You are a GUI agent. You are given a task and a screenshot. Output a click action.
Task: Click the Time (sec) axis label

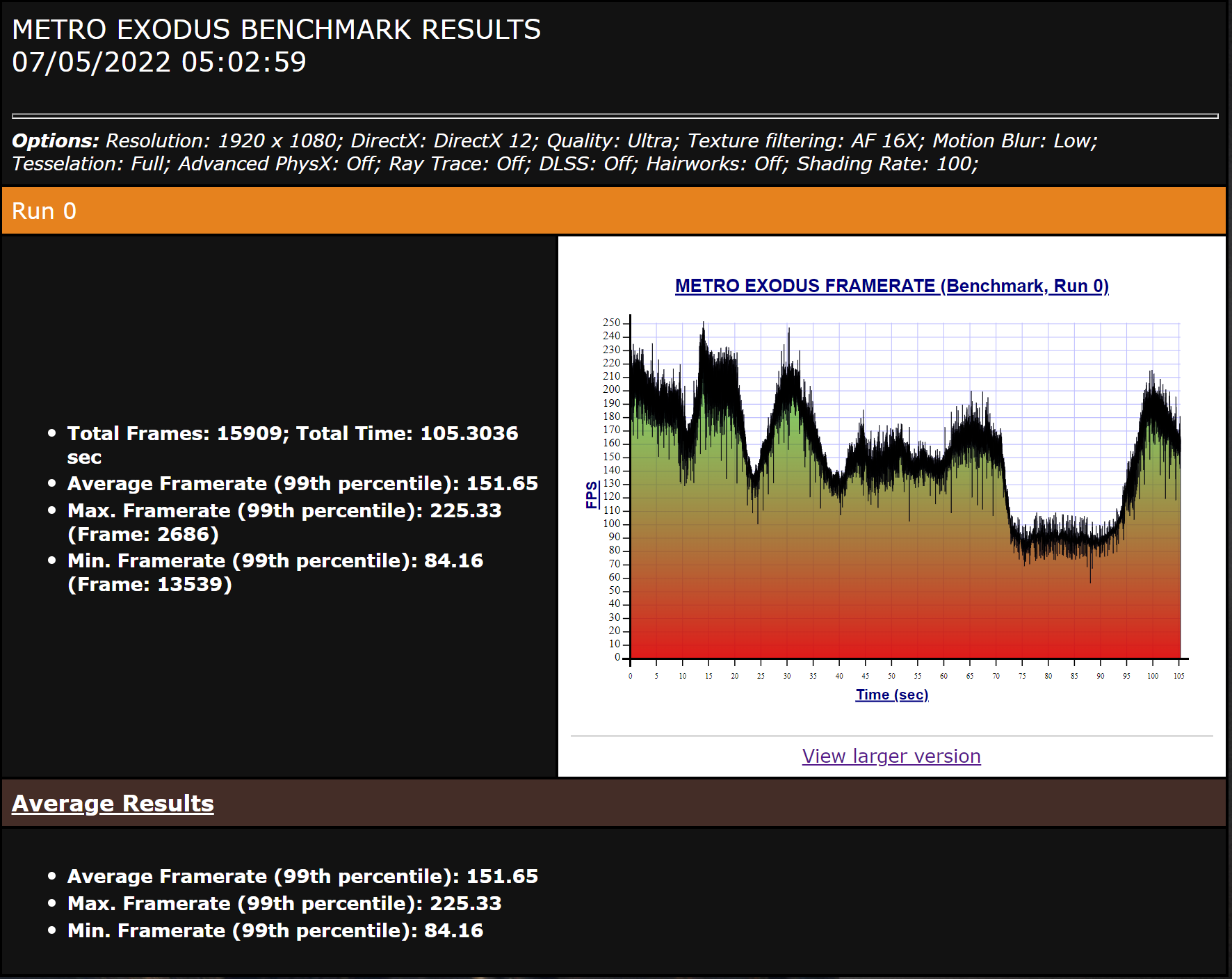(x=892, y=695)
